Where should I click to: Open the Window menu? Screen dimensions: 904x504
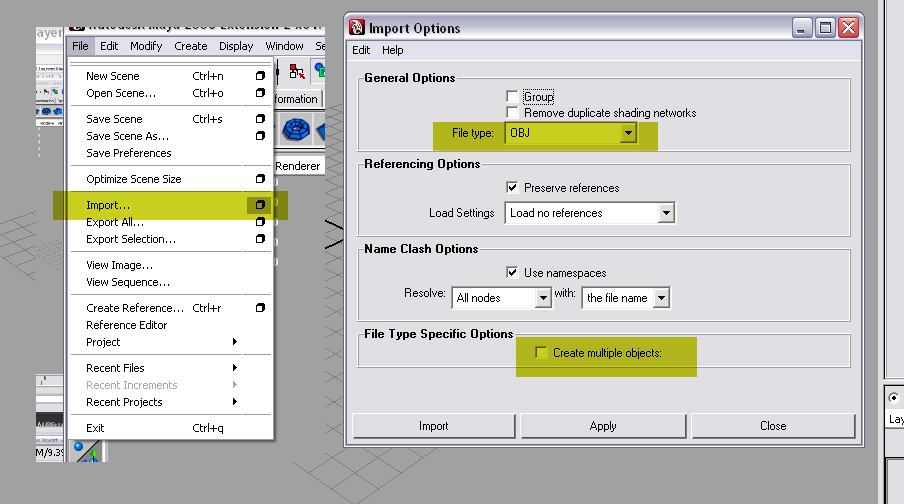pyautogui.click(x=284, y=46)
